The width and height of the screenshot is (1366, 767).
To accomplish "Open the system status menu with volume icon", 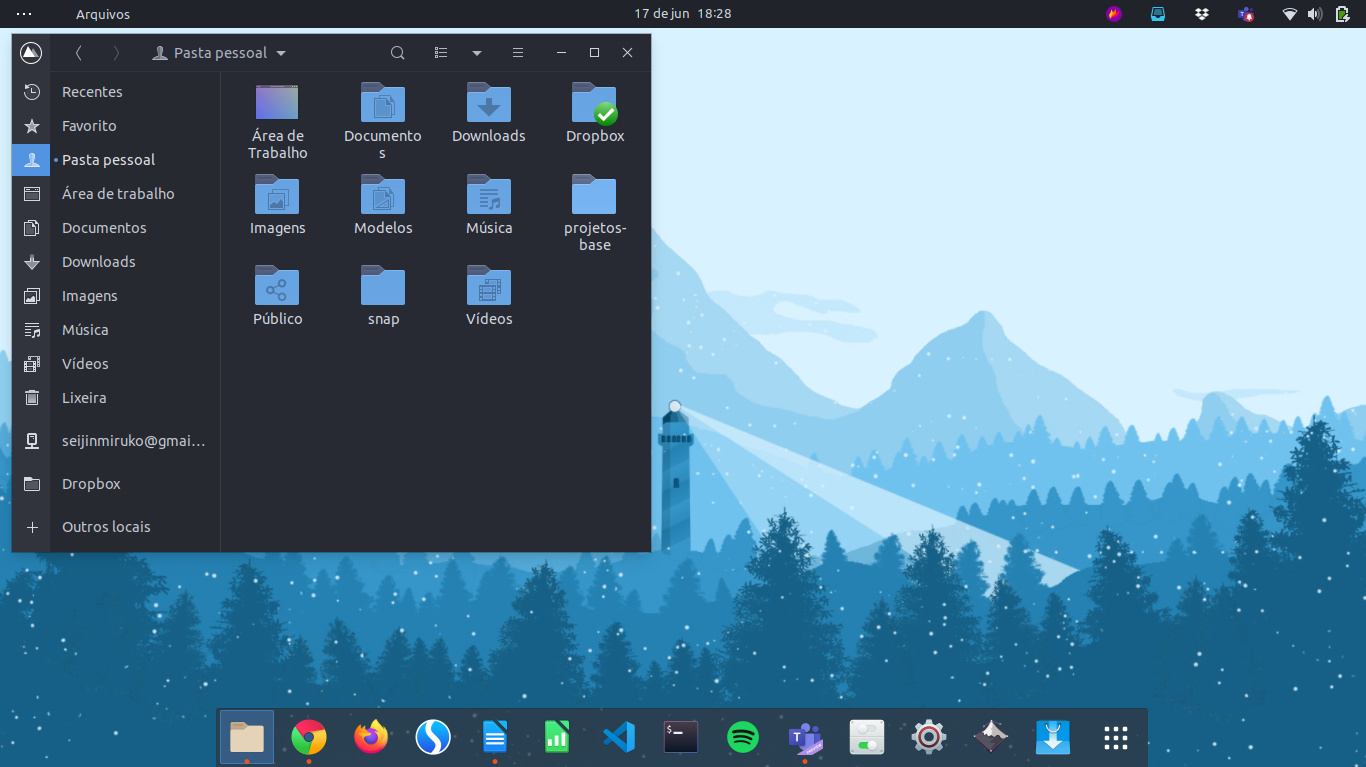I will pos(1314,14).
